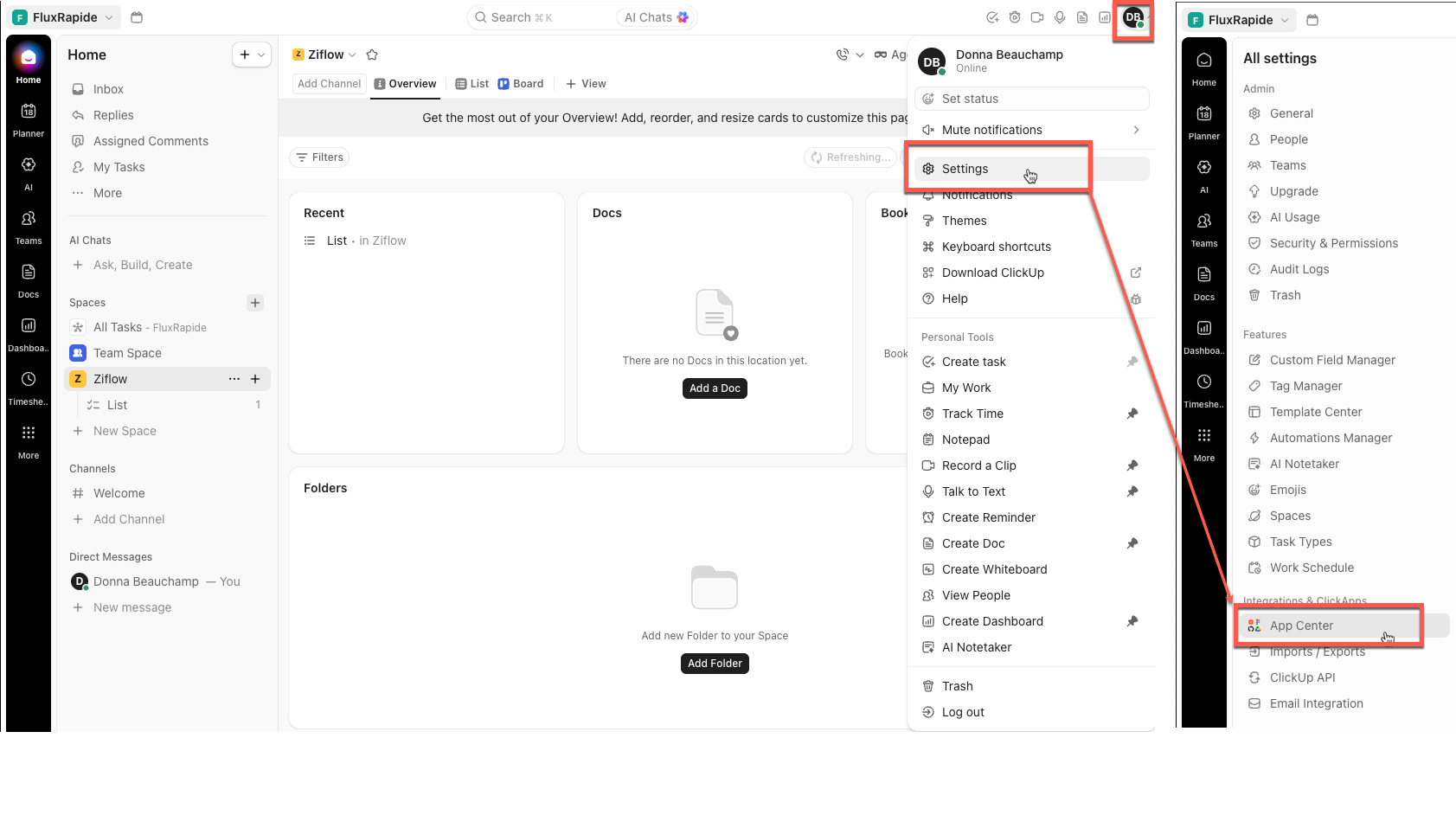Image resolution: width=1456 pixels, height=815 pixels.
Task: Select Settings in the user menu
Action: point(1031,169)
